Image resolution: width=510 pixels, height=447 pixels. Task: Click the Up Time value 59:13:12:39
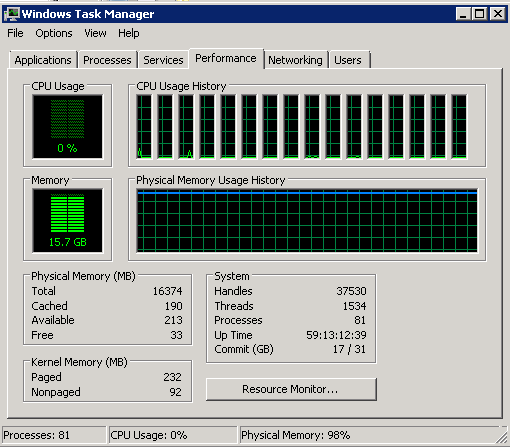click(x=336, y=335)
